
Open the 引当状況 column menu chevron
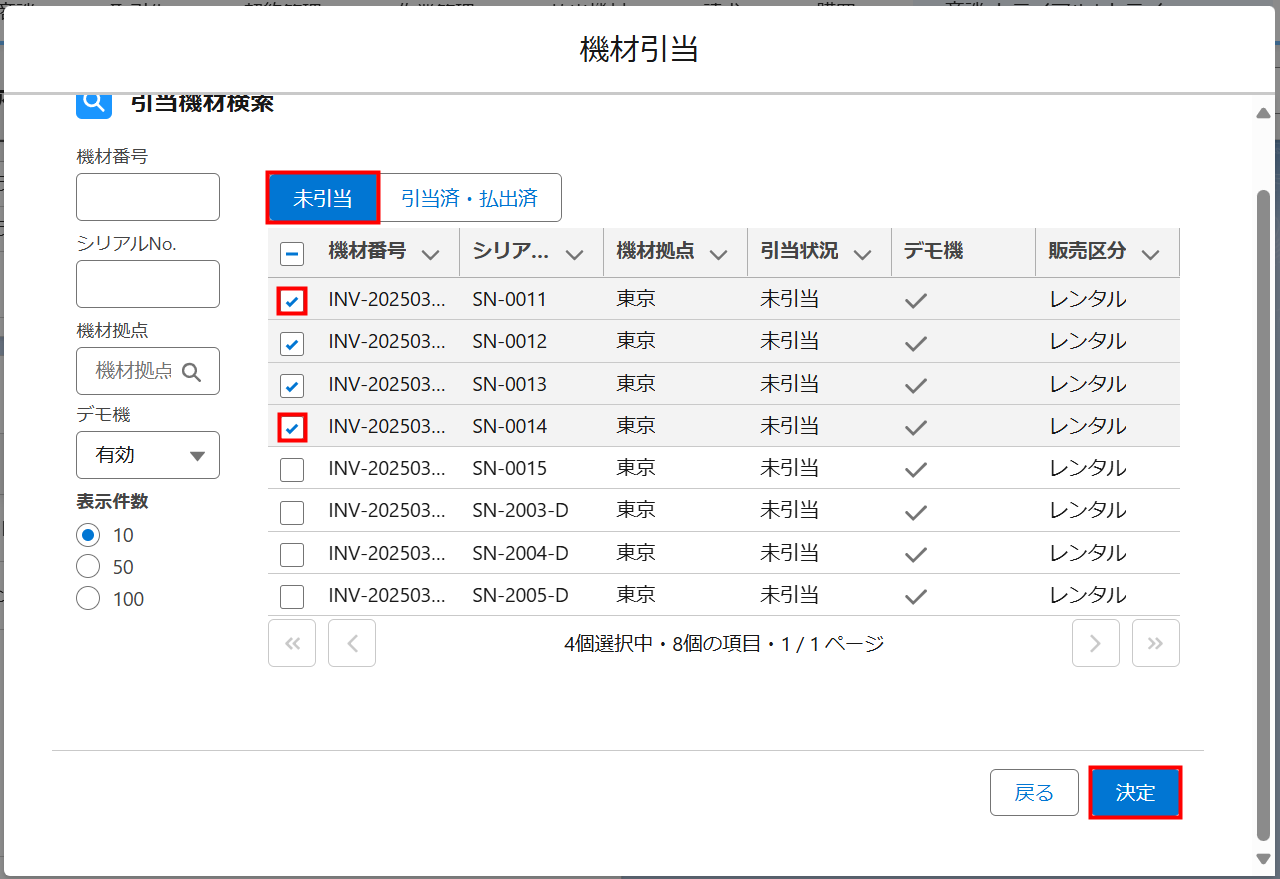[x=862, y=254]
